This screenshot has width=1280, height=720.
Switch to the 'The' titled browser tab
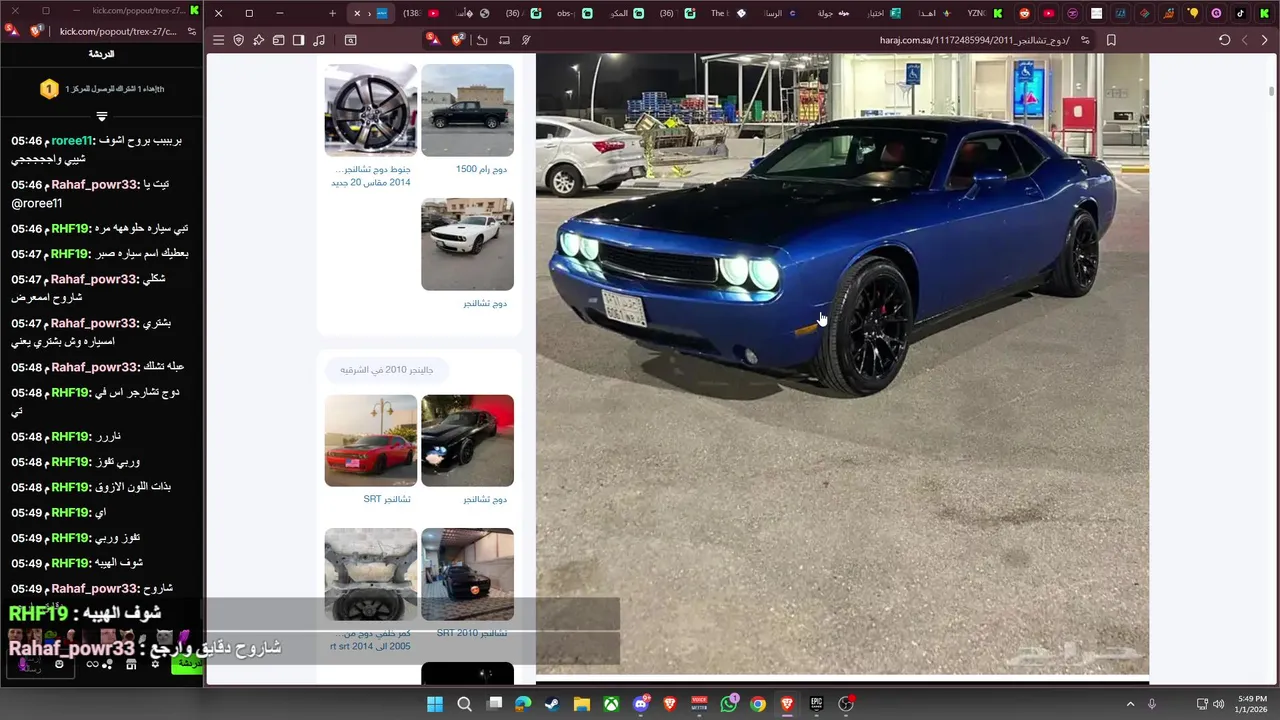pos(727,13)
